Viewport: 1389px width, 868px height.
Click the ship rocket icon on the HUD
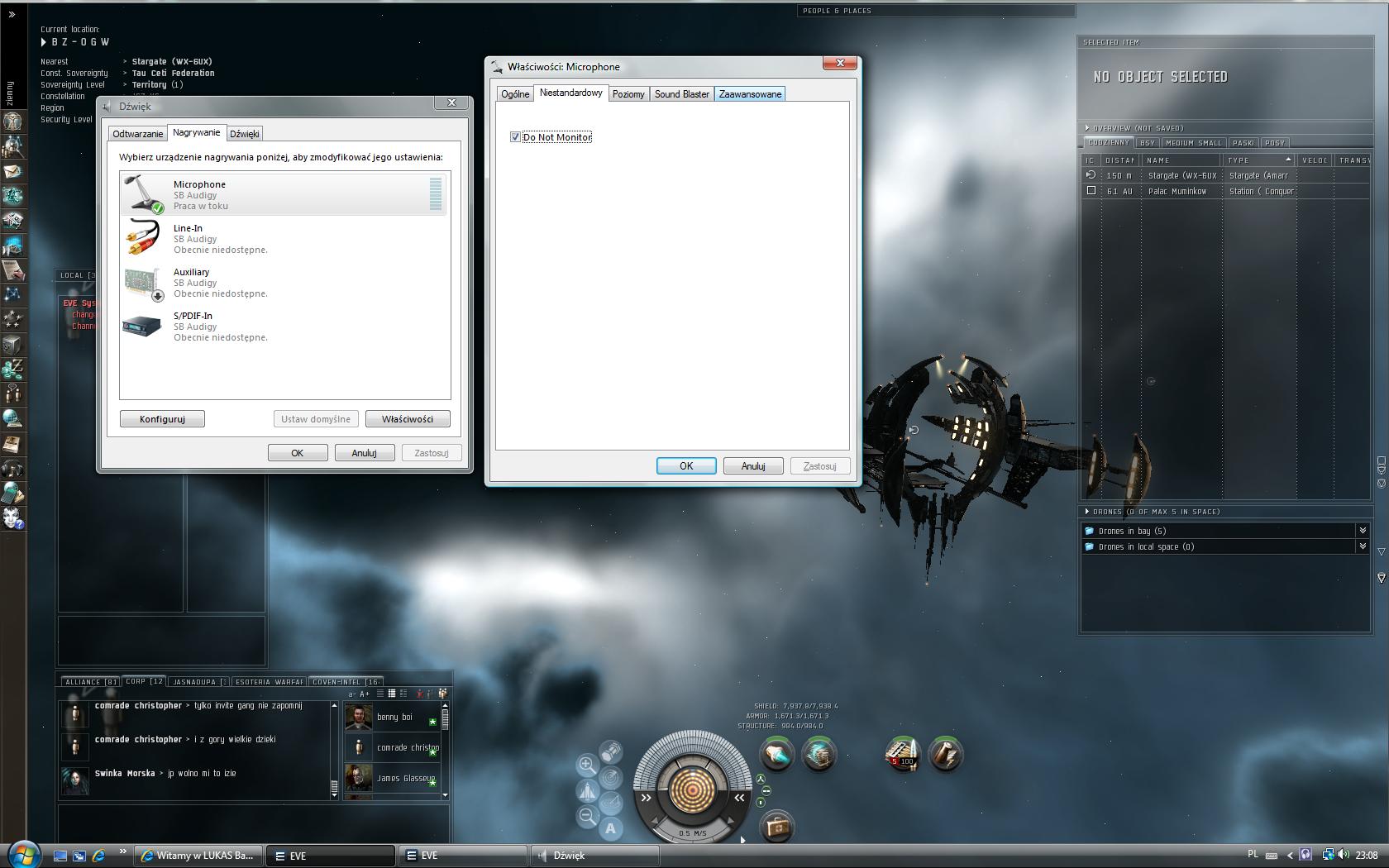coord(587,791)
